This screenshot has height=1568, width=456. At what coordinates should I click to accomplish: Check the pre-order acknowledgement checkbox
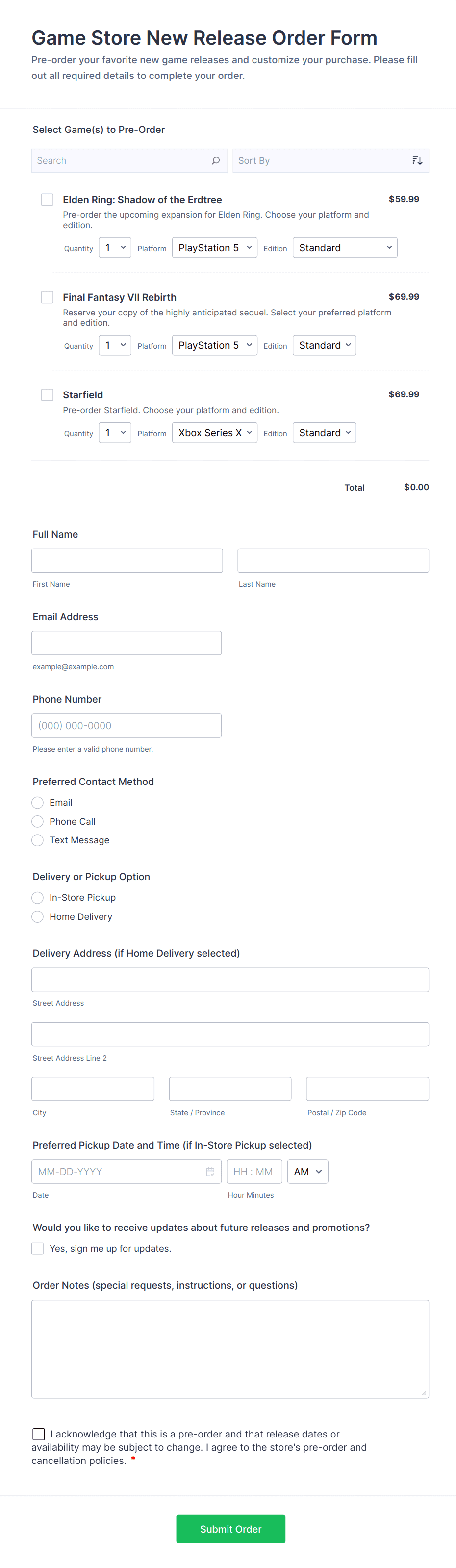[39, 1434]
